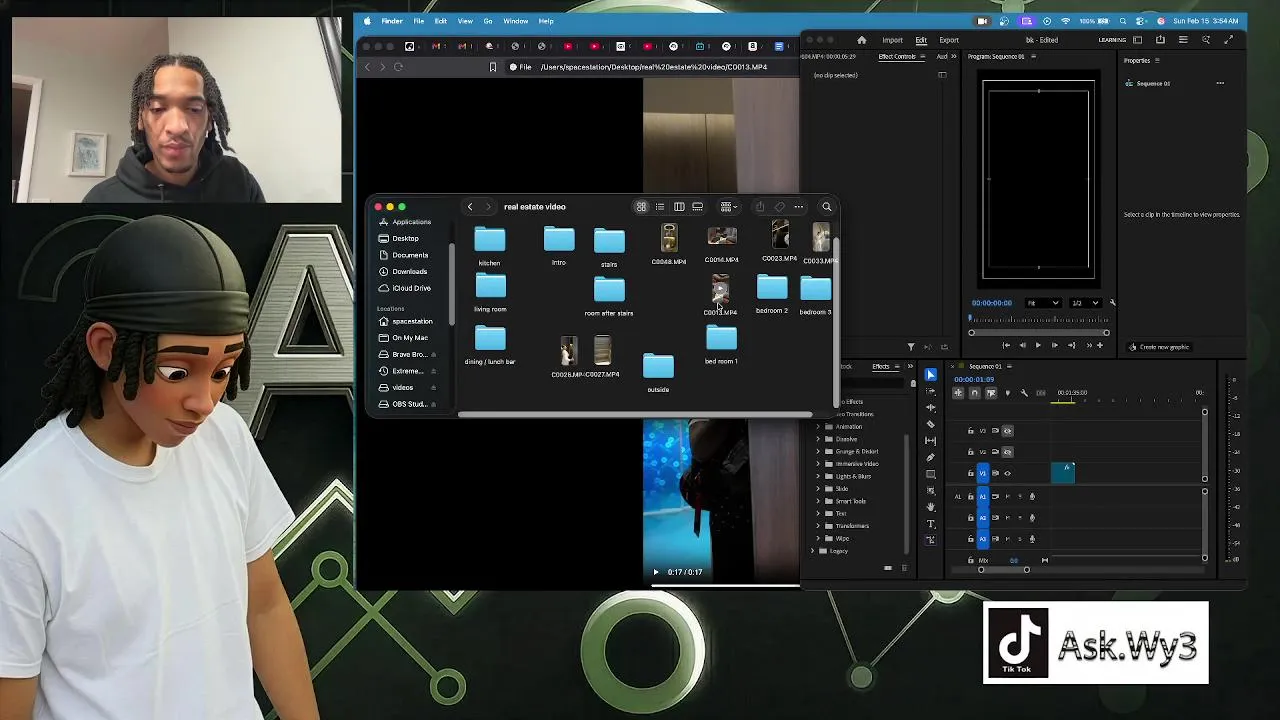Click Finder back arrow
Image resolution: width=1280 pixels, height=720 pixels.
[470, 207]
